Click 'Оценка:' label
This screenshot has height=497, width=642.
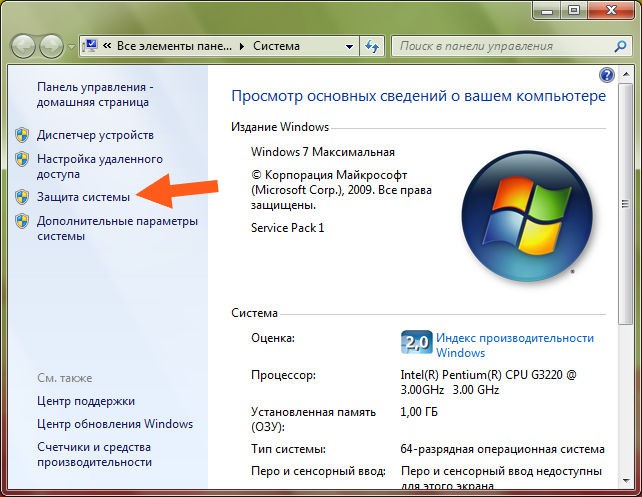point(273,338)
